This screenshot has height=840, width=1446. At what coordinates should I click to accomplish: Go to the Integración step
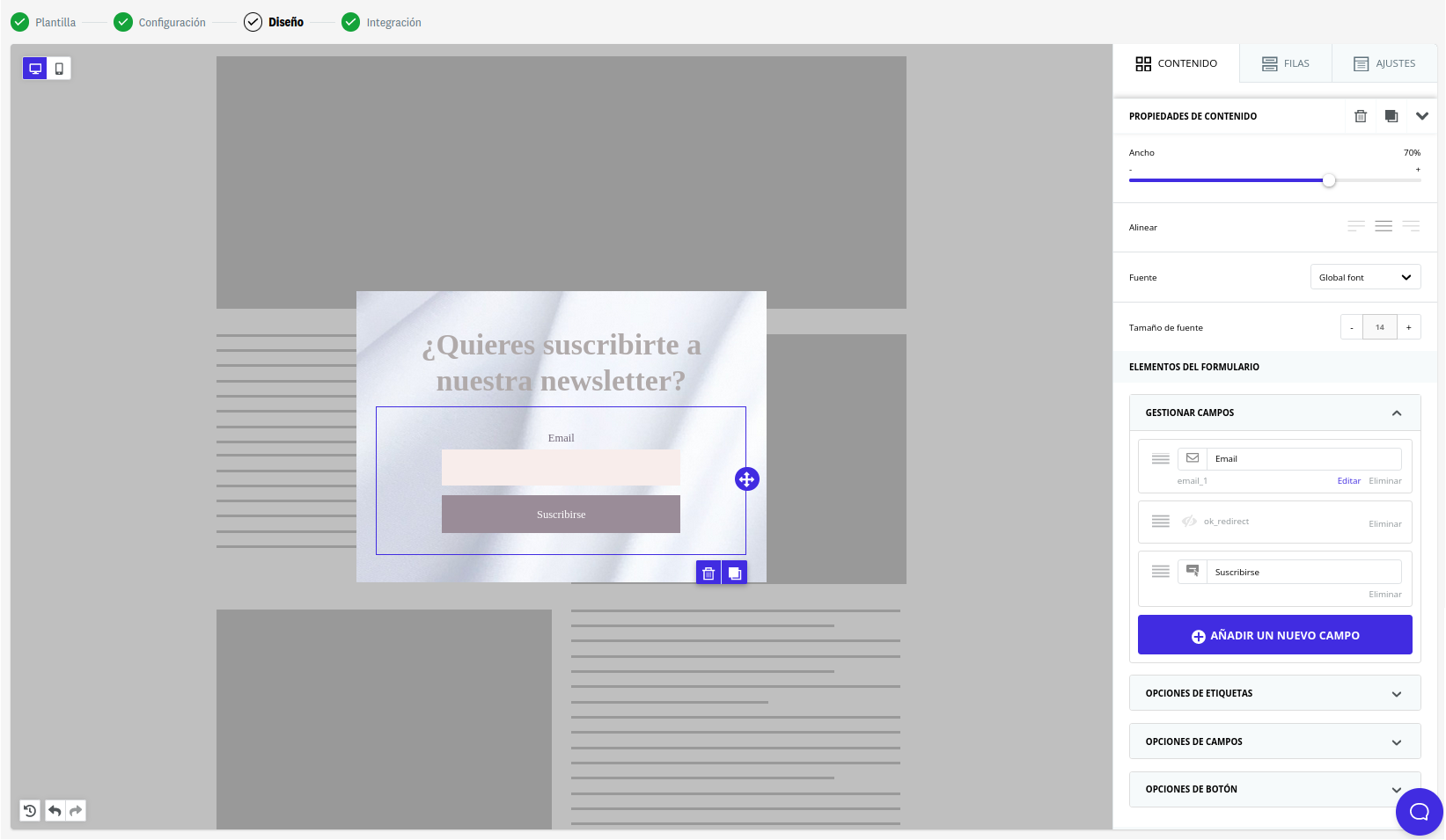(x=381, y=22)
